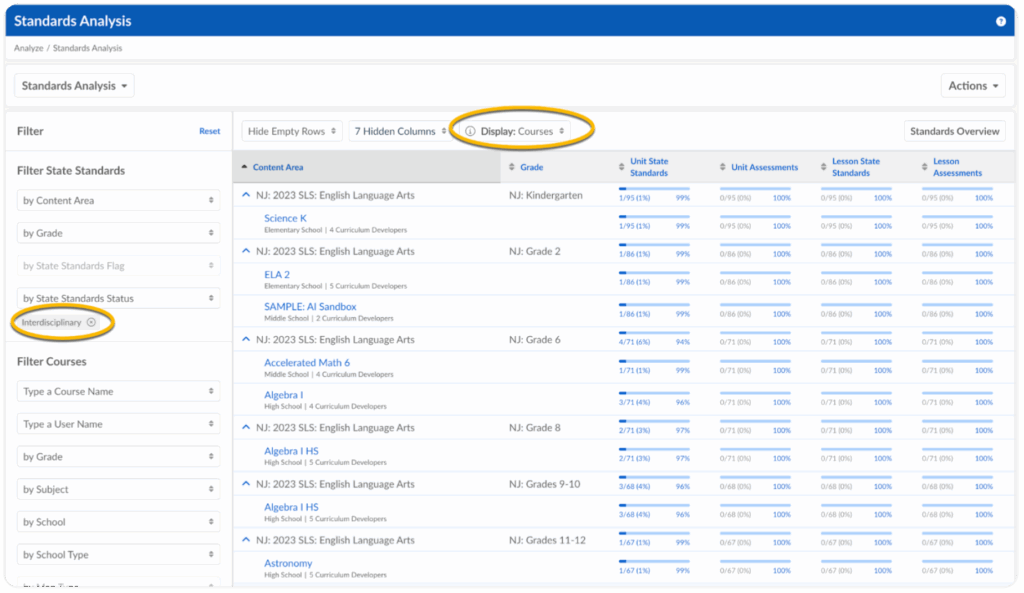Click NJ: Grades 11-12 grade cell
The width and height of the screenshot is (1024, 593).
coord(547,540)
